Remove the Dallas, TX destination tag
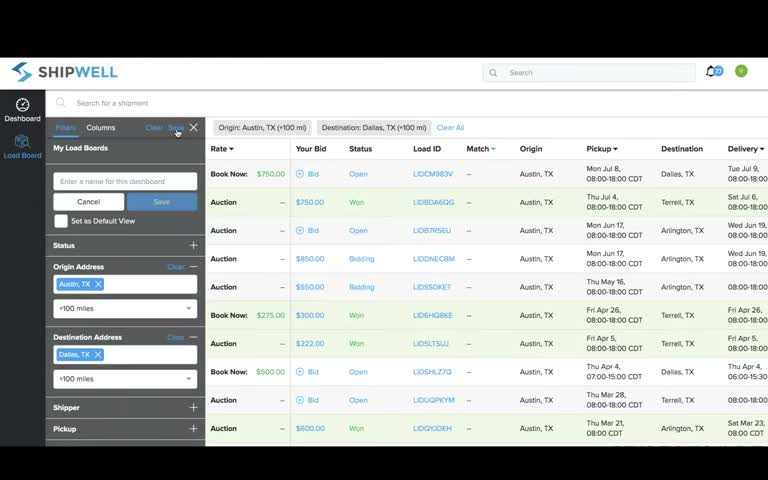 tap(97, 355)
